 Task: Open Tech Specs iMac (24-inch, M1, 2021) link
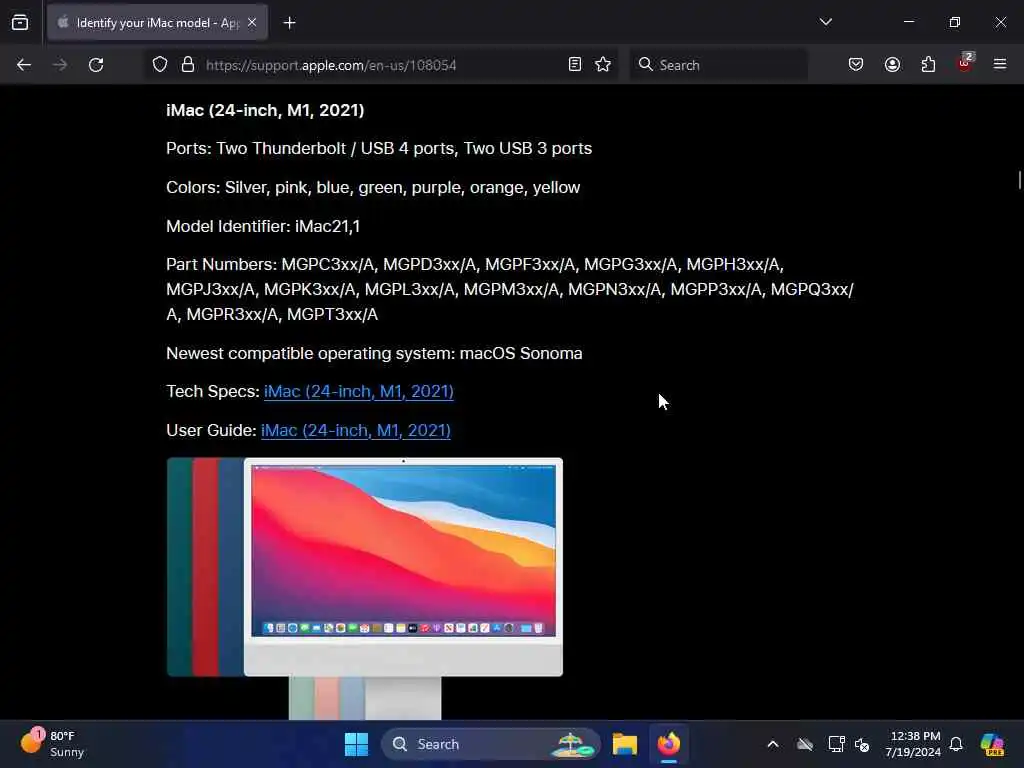359,391
